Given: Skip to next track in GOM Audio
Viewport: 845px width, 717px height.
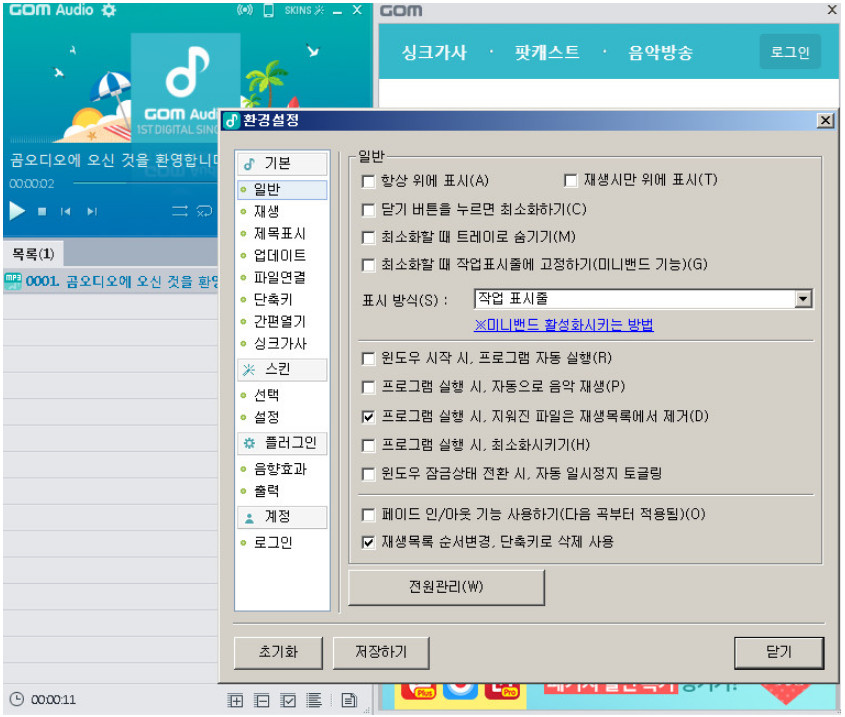Looking at the screenshot, I should coord(92,211).
